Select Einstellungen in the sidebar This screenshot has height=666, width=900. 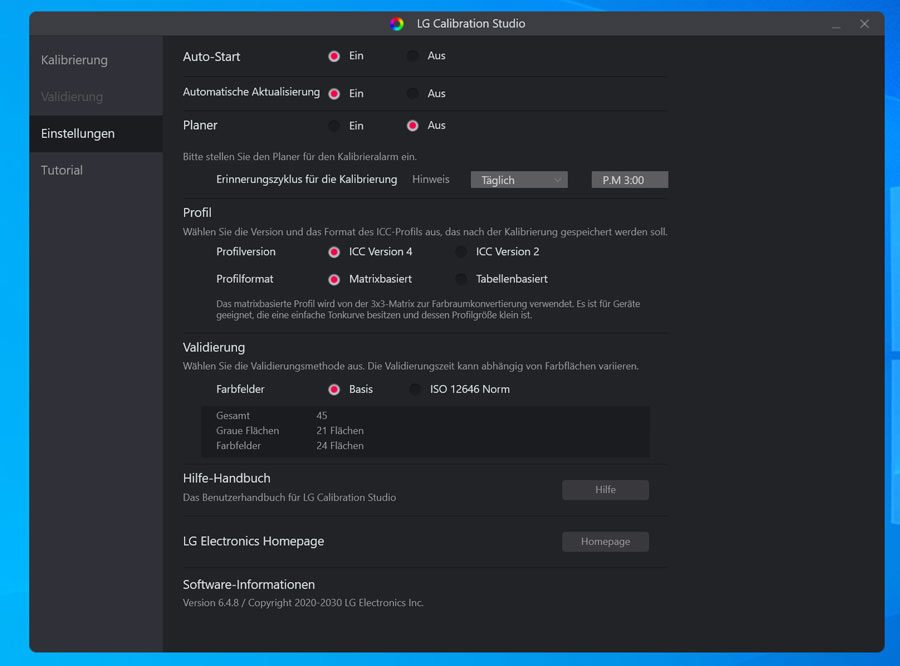(x=96, y=133)
